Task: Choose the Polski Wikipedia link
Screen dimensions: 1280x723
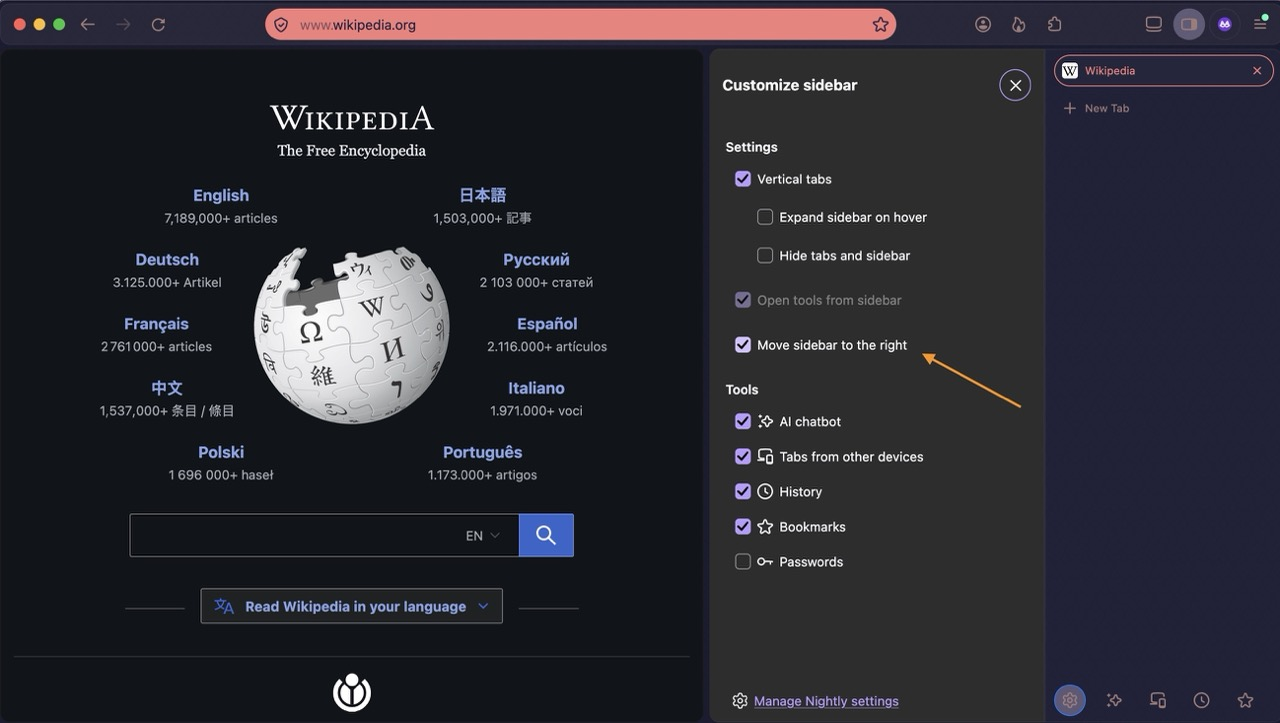Action: [221, 452]
